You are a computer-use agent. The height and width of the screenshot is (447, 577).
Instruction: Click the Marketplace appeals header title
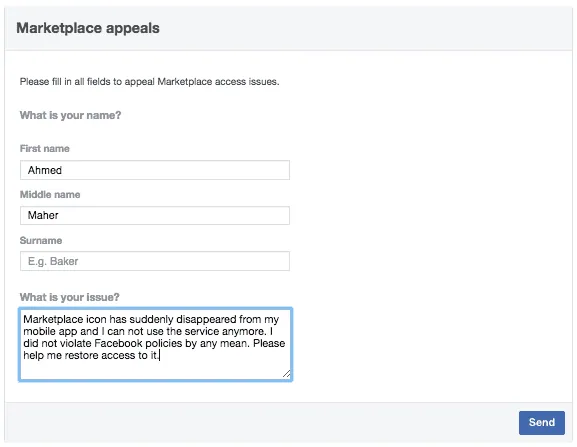pyautogui.click(x=88, y=28)
